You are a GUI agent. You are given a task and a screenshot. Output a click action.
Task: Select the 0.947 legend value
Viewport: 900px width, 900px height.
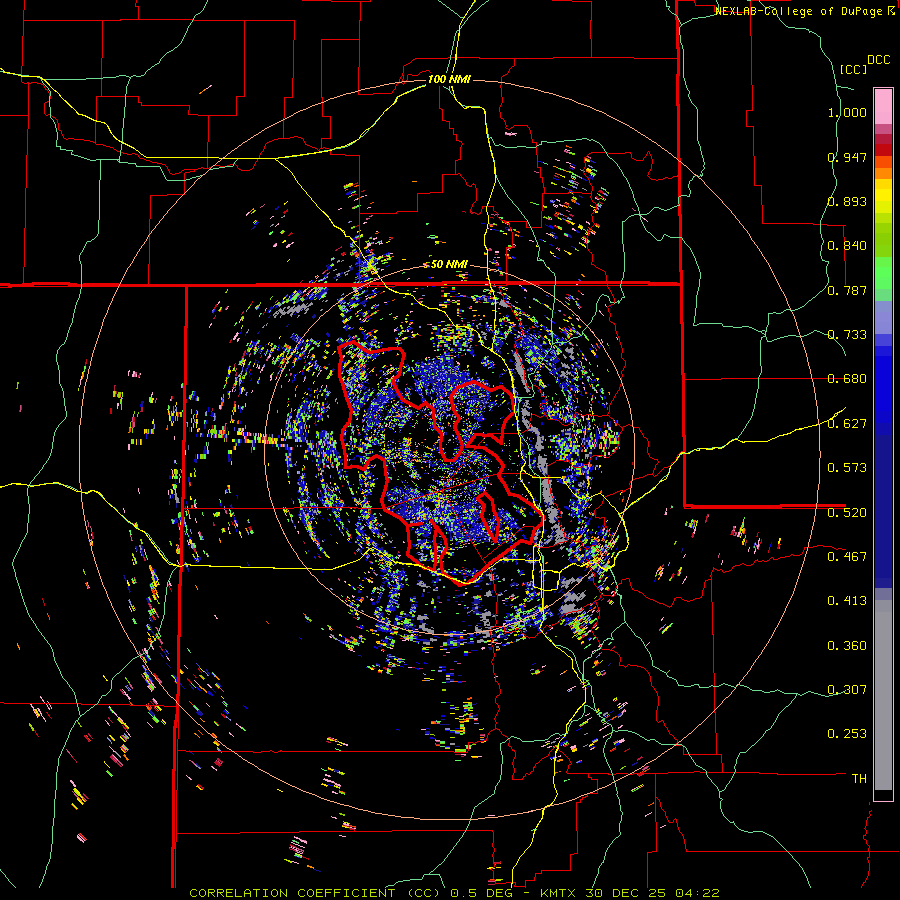847,157
